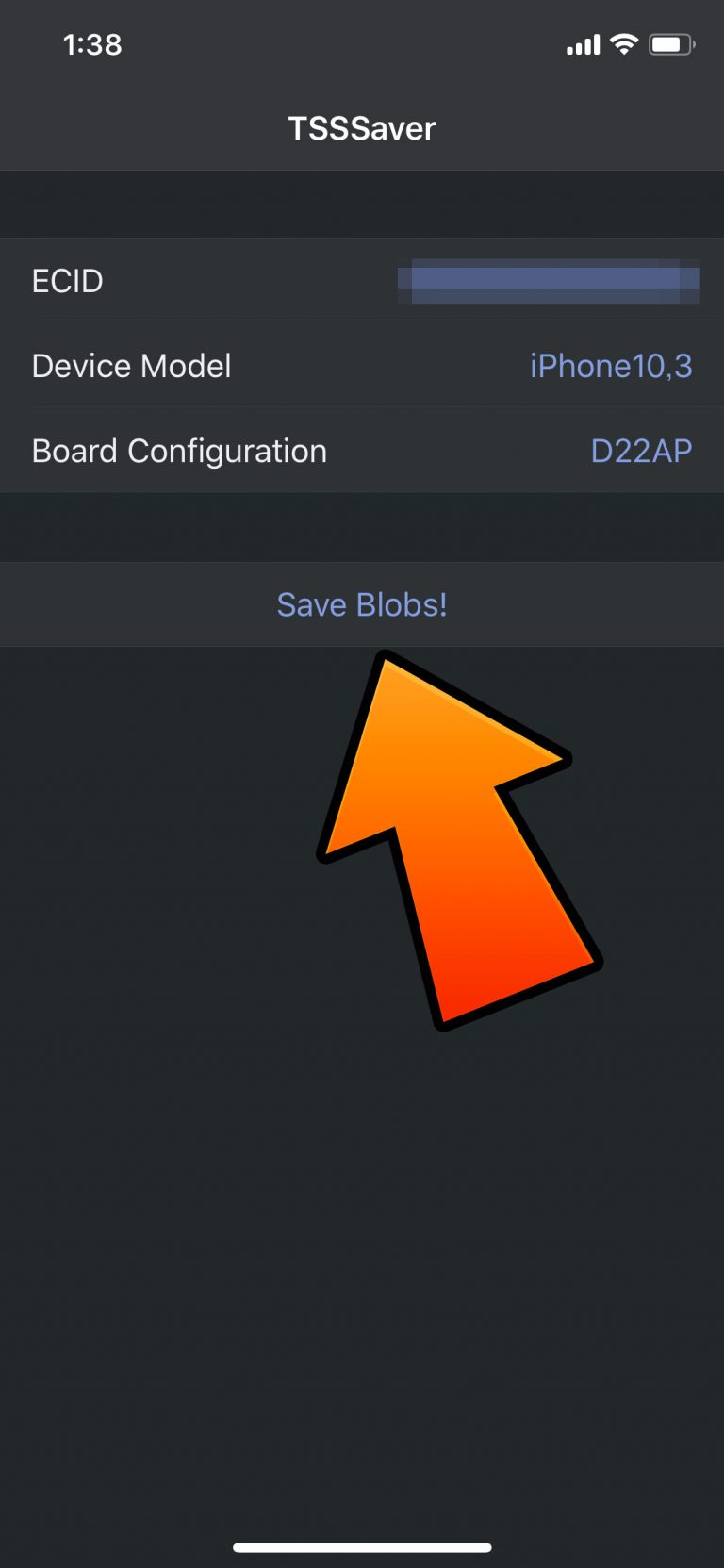Tap the iPhone10,3 device model value
Image resolution: width=724 pixels, height=1568 pixels.
click(611, 366)
